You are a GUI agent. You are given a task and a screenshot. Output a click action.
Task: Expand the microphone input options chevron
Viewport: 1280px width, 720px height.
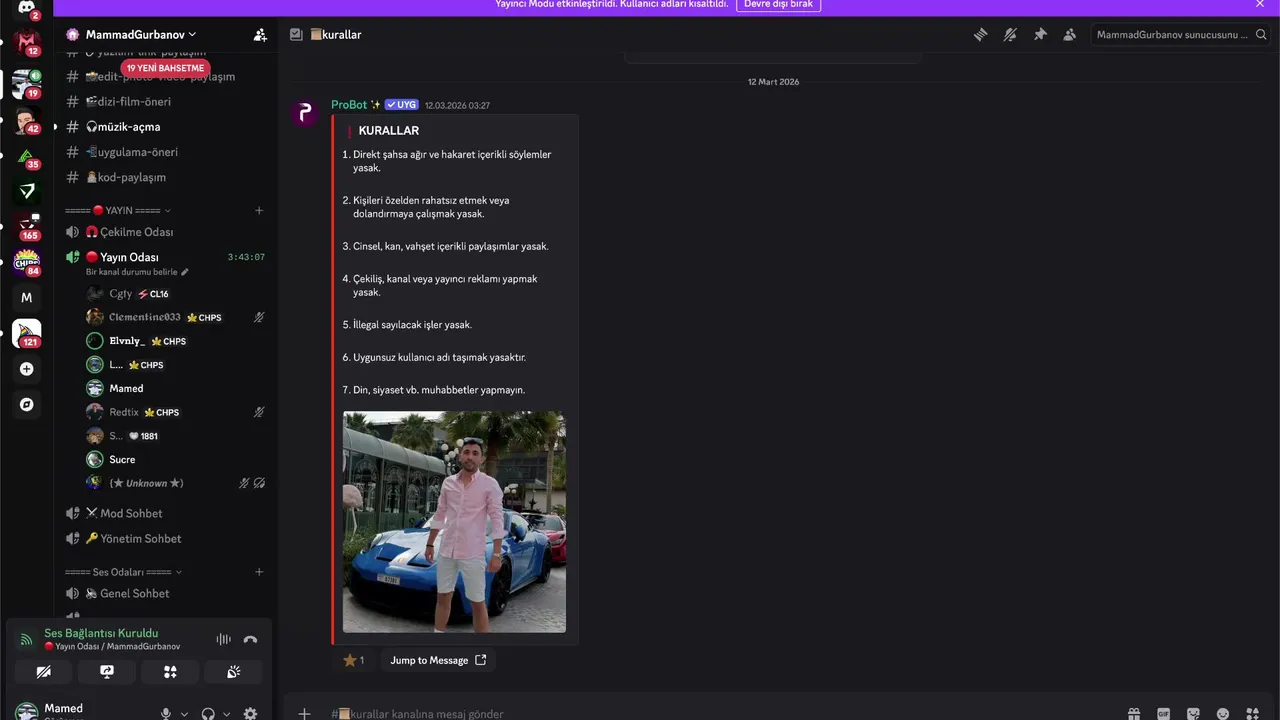click(184, 714)
